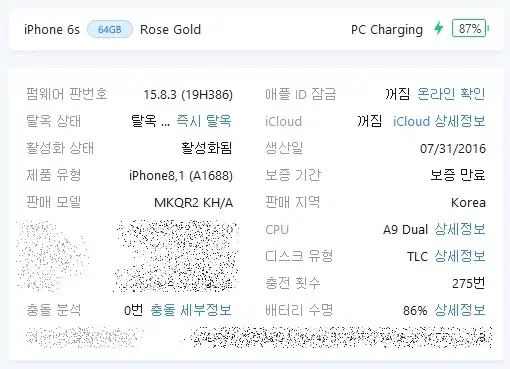The width and height of the screenshot is (510, 369).
Task: Click 애플 ID 잠금 label
Action: tap(301, 94)
